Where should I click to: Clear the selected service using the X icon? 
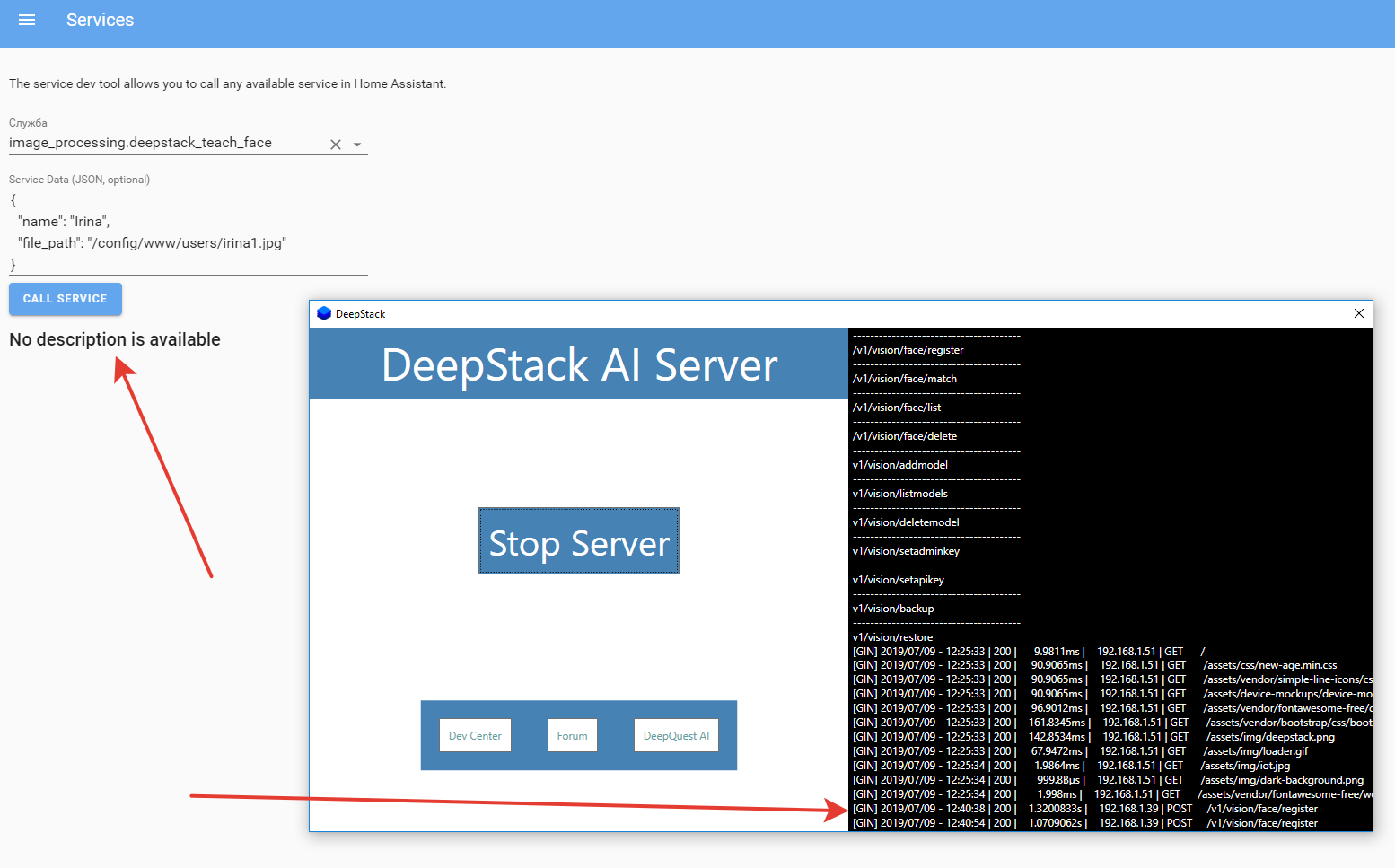click(335, 144)
